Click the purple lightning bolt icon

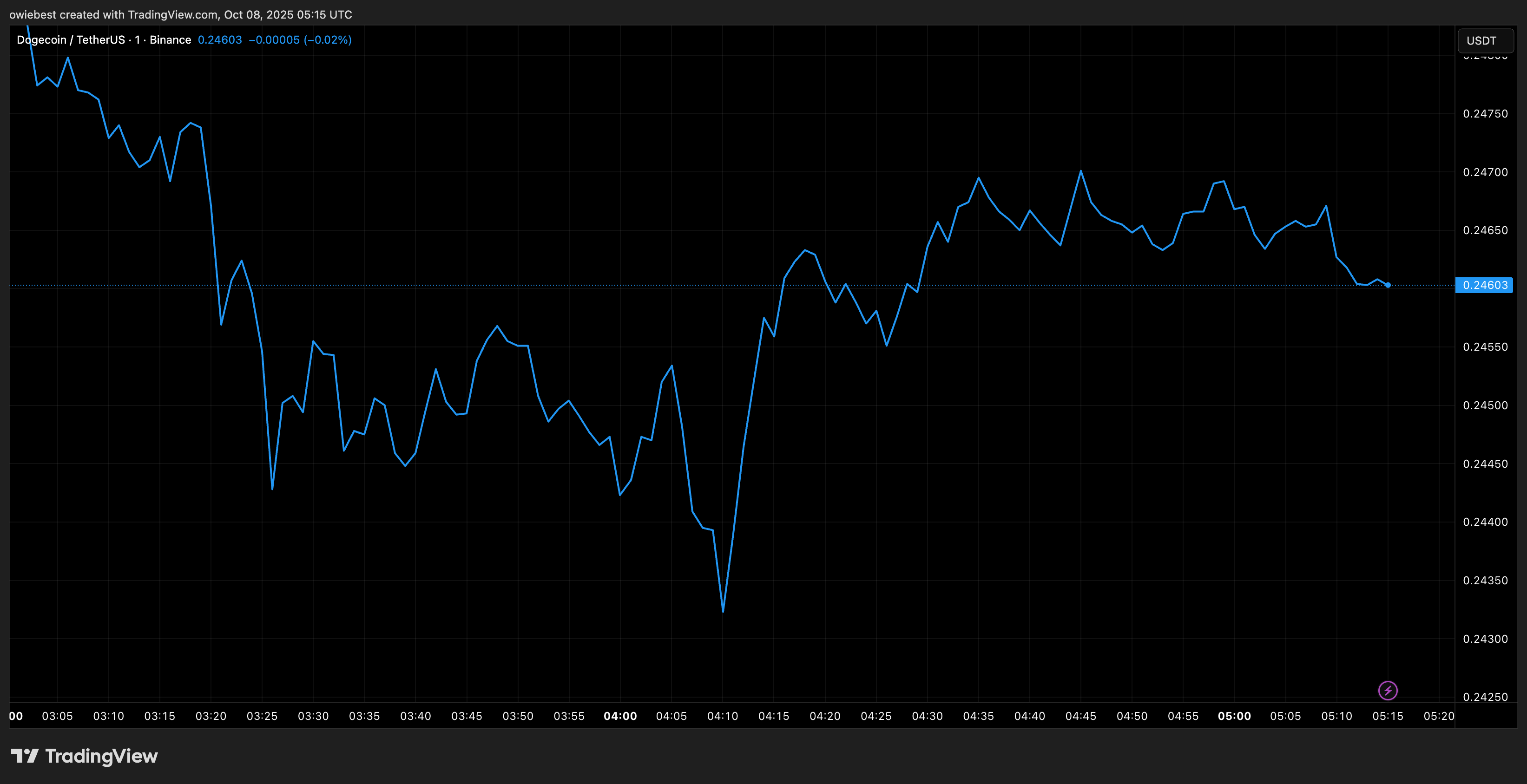pyautogui.click(x=1388, y=690)
